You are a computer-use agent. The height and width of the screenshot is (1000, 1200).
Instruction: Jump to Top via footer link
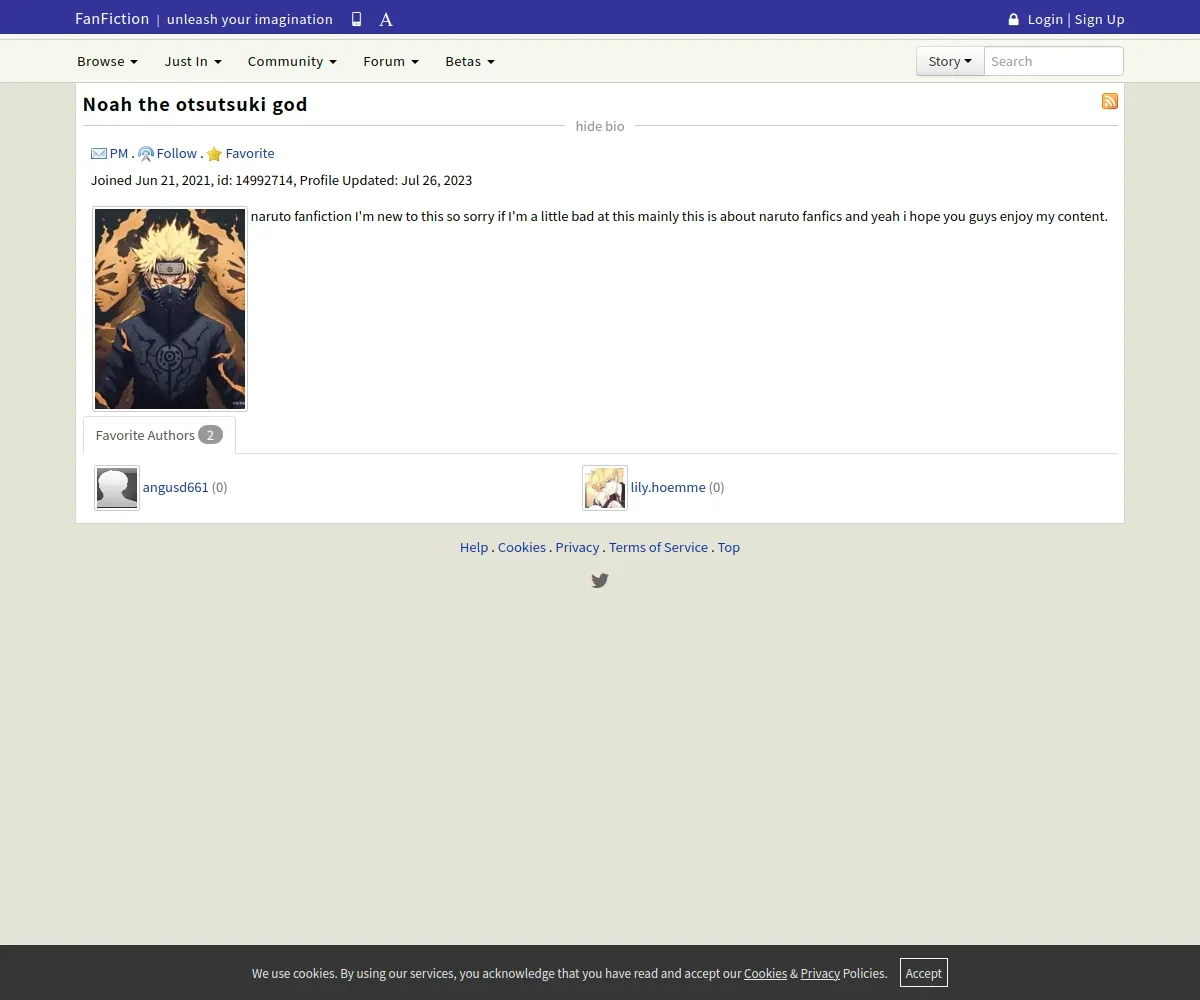[x=729, y=547]
